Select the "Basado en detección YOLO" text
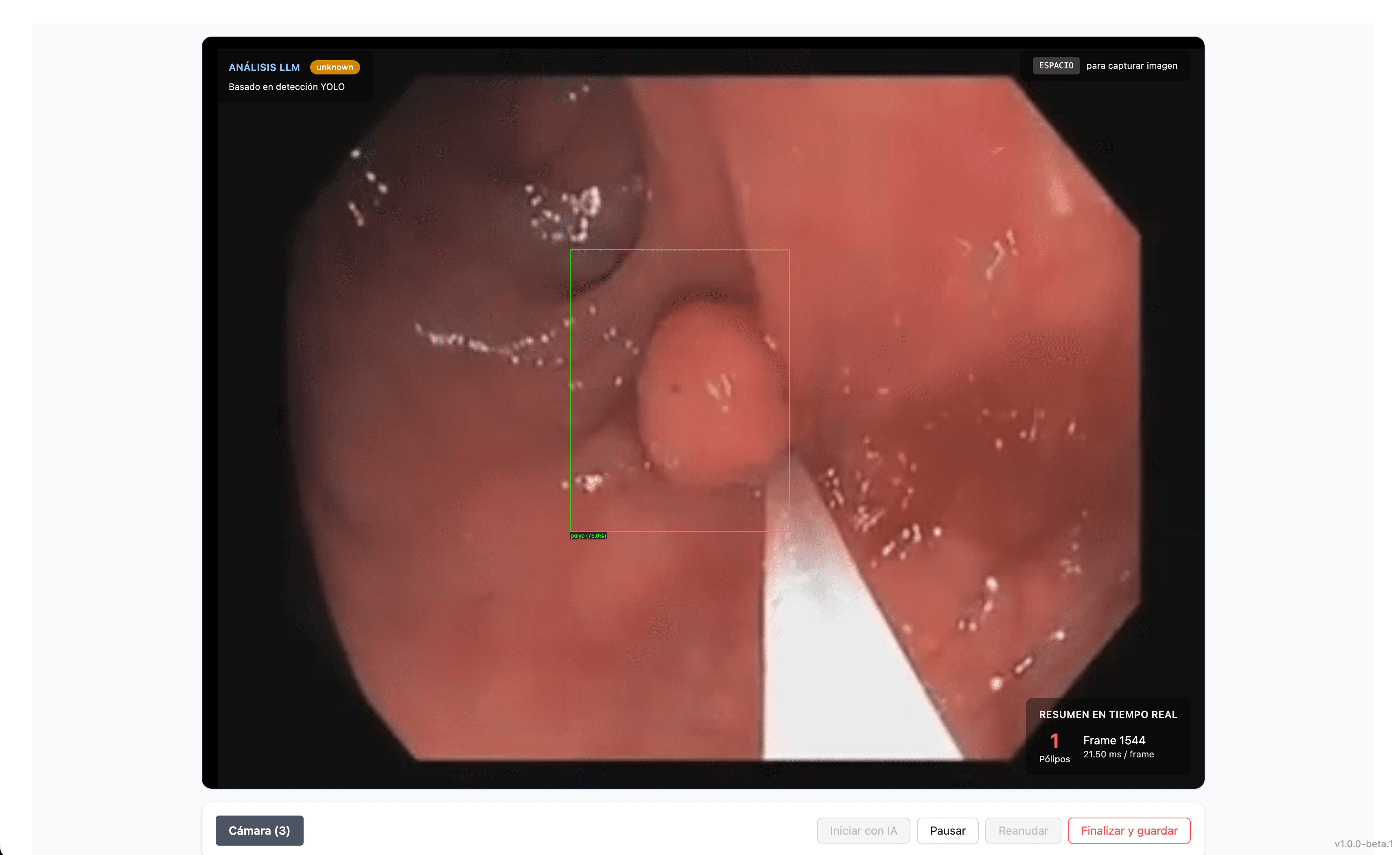1400x855 pixels. [x=287, y=87]
